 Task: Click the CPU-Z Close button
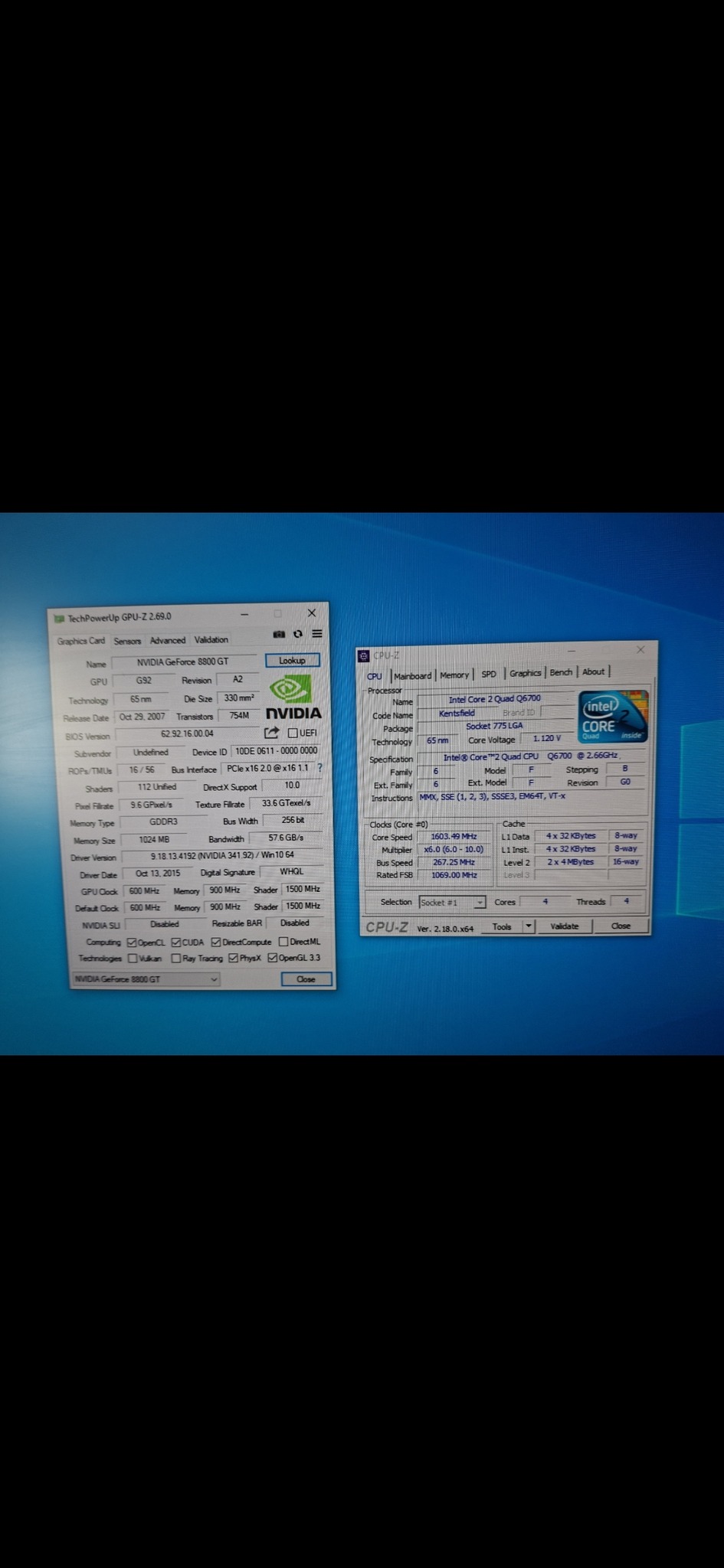point(621,926)
